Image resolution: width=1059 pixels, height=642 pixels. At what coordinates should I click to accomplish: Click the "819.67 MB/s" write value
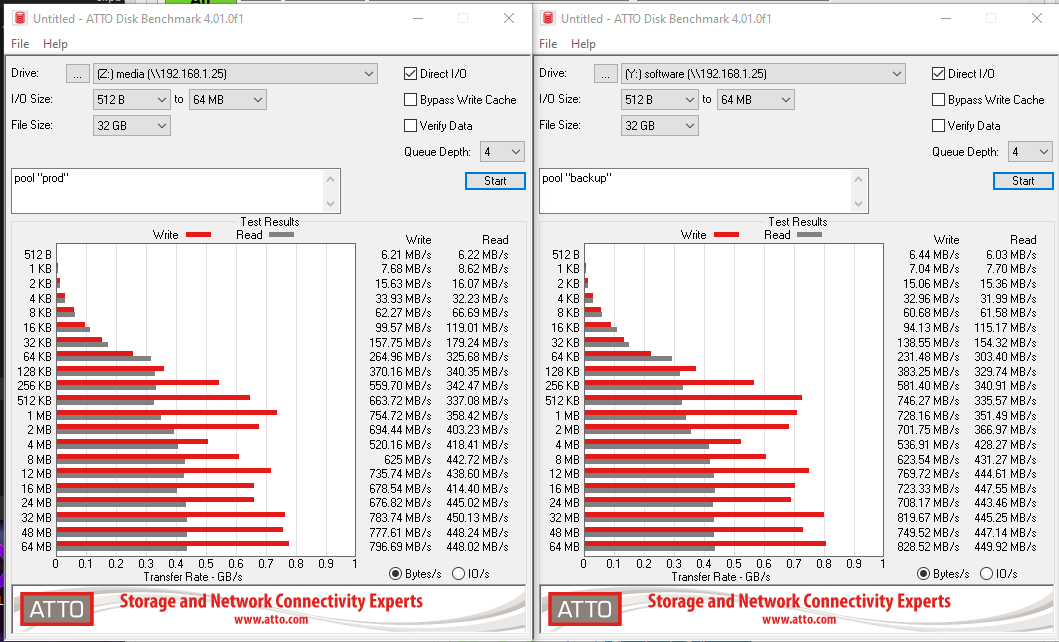point(929,518)
